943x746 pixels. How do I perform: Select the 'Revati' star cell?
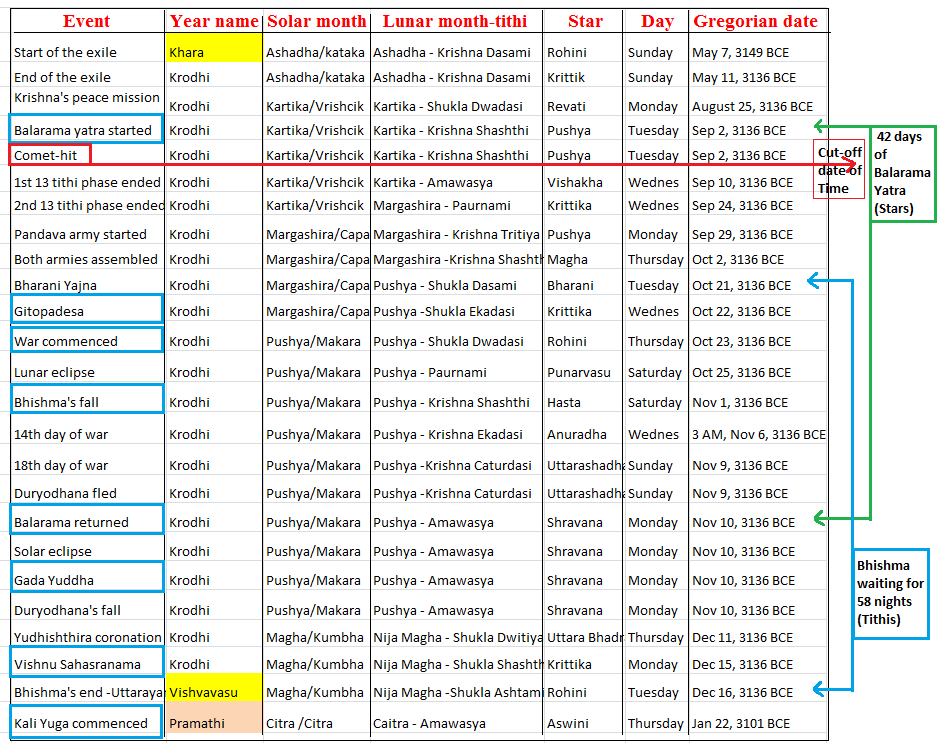coord(566,106)
